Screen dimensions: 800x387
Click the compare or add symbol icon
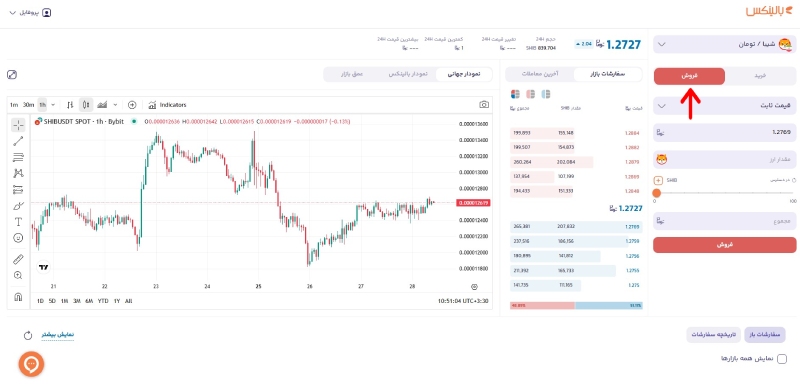(x=132, y=105)
